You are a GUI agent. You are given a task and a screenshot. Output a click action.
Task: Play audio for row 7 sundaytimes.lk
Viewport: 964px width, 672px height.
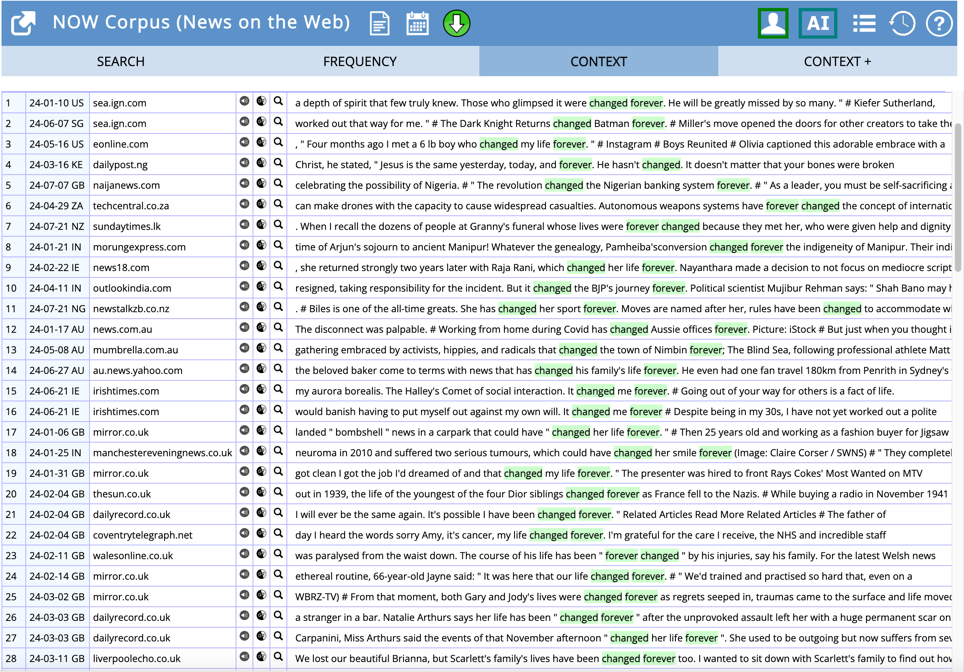click(x=245, y=224)
